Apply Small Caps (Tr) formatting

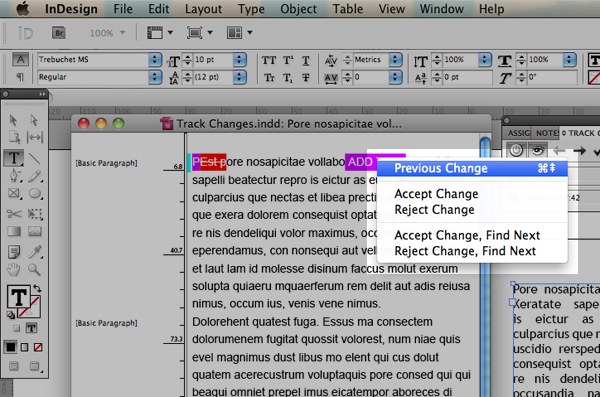[269, 78]
